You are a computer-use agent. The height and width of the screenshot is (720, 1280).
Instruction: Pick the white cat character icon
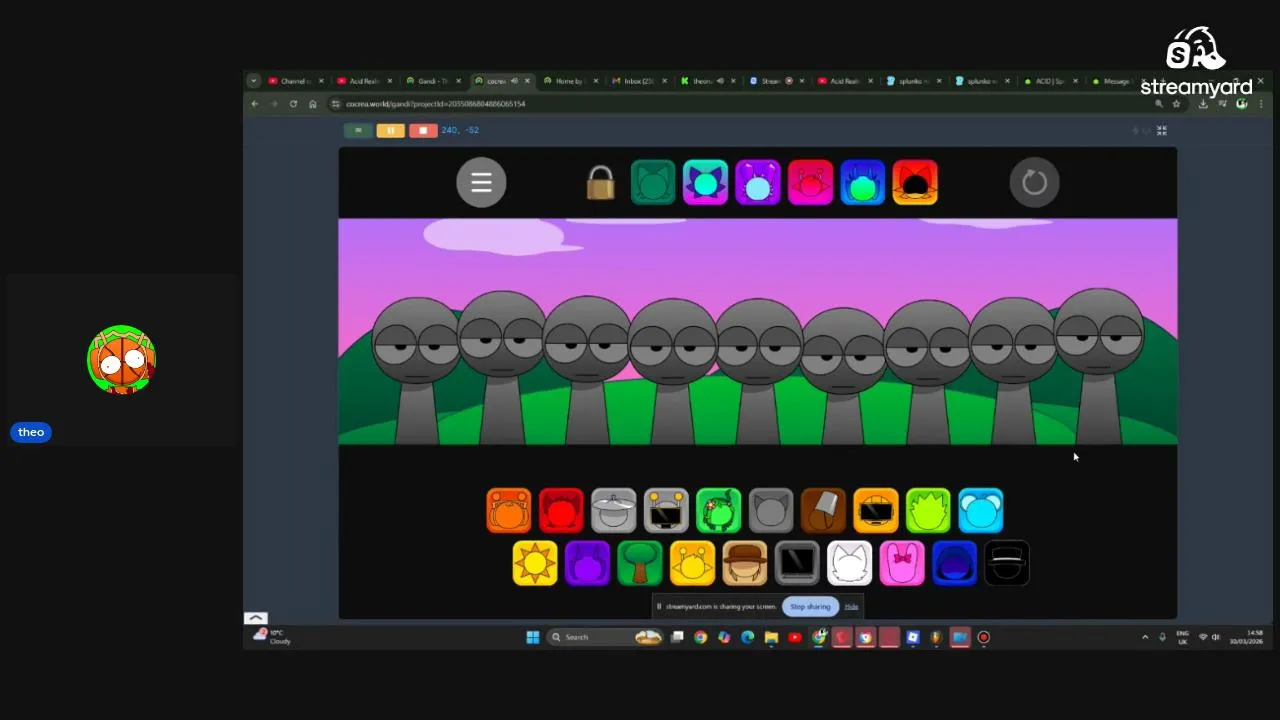tap(850, 563)
